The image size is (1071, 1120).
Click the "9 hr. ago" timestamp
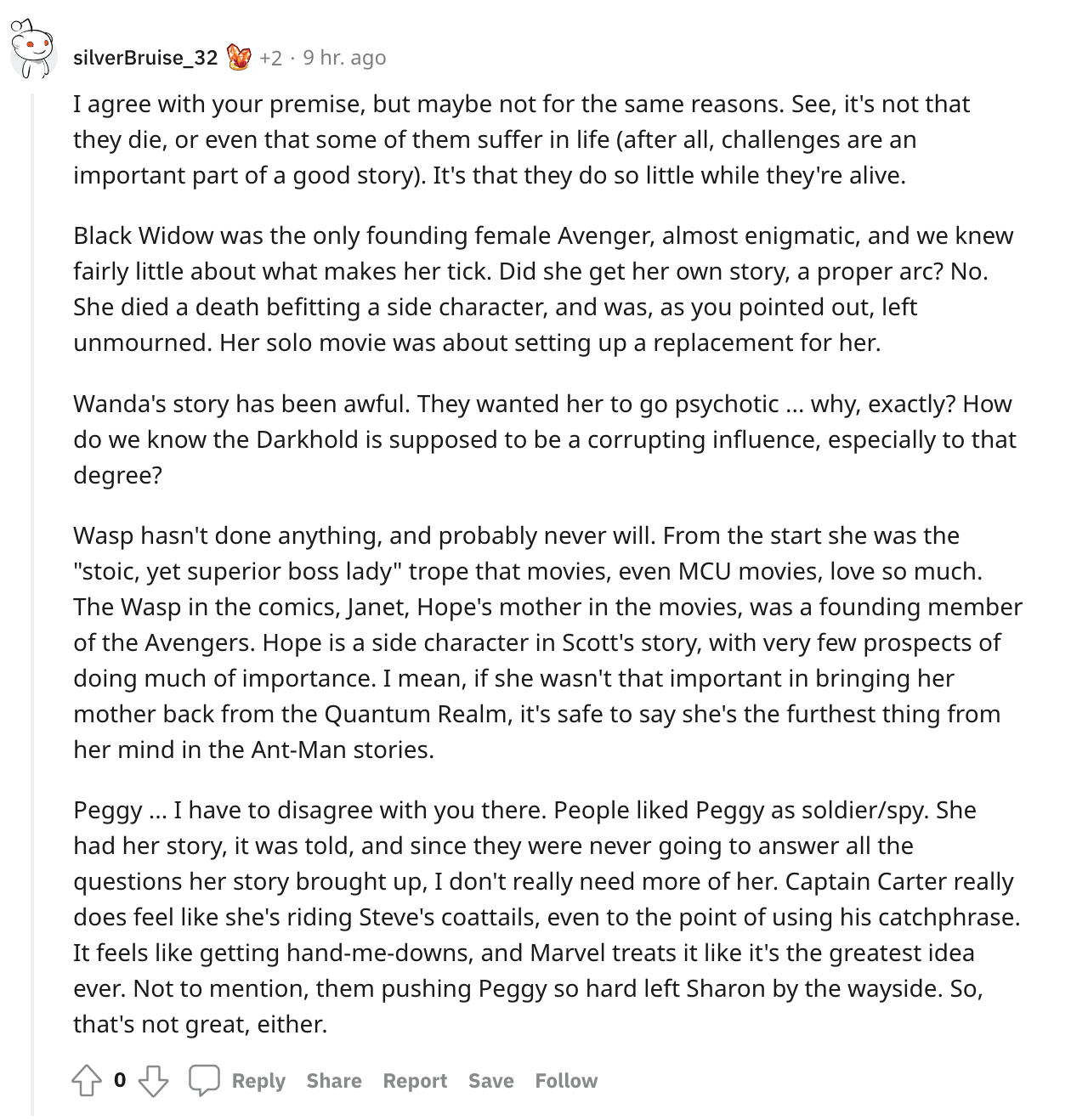click(x=344, y=58)
